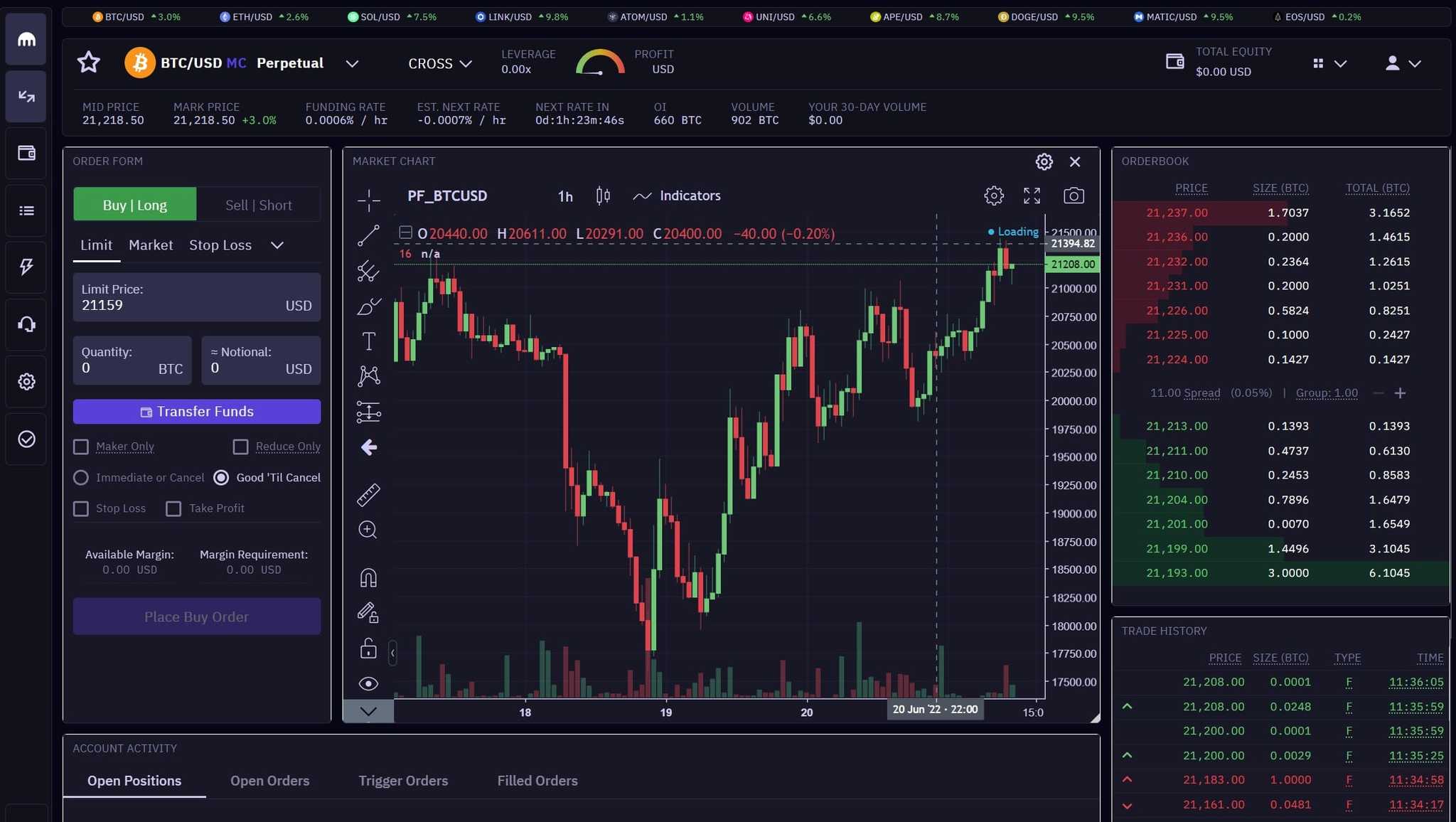Expand the BTC/USD Perpetual contract selector
The image size is (1456, 822).
pos(352,63)
